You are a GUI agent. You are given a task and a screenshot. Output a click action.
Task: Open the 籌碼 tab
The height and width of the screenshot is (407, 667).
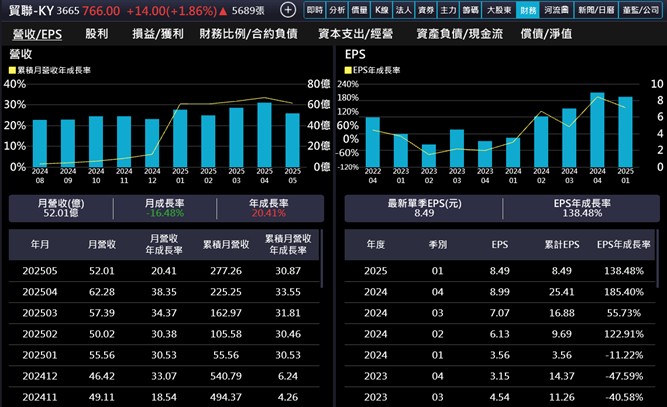[470, 10]
